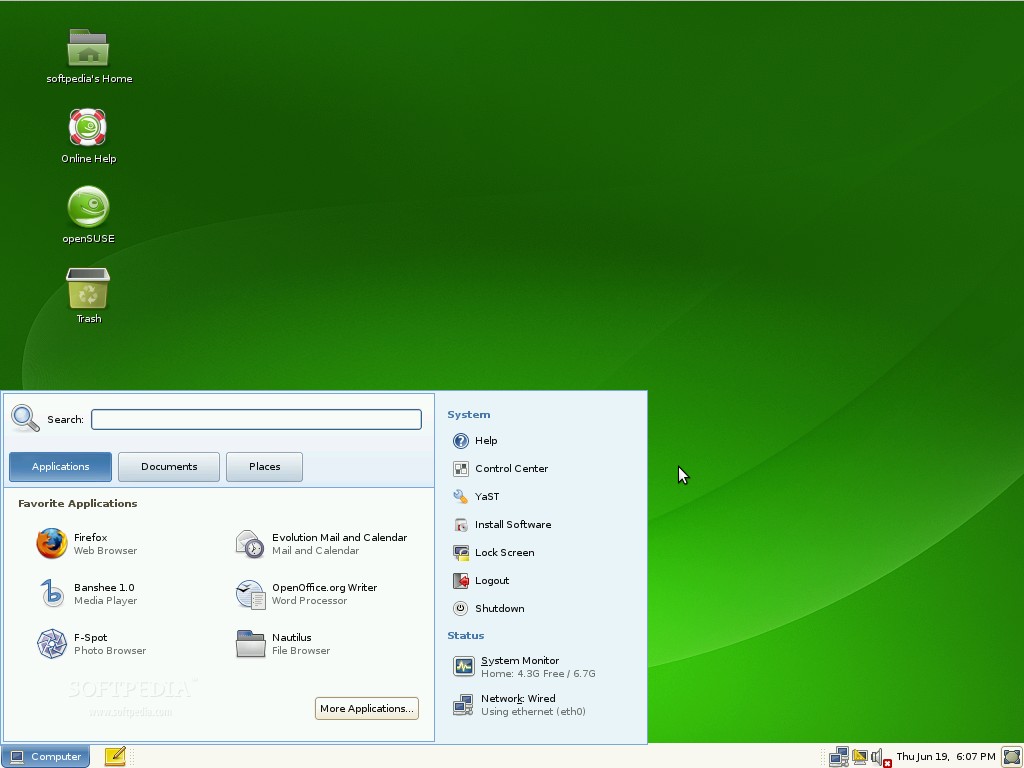
Task: Click the display settings tray icon
Action: tap(860, 757)
